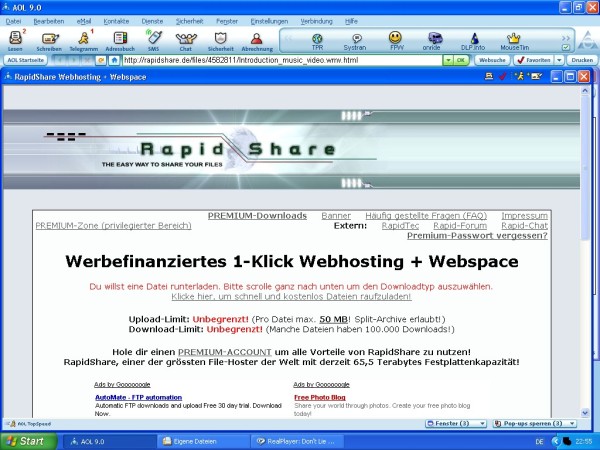
Task: Click the home icon beside address bar
Action: [x=114, y=60]
